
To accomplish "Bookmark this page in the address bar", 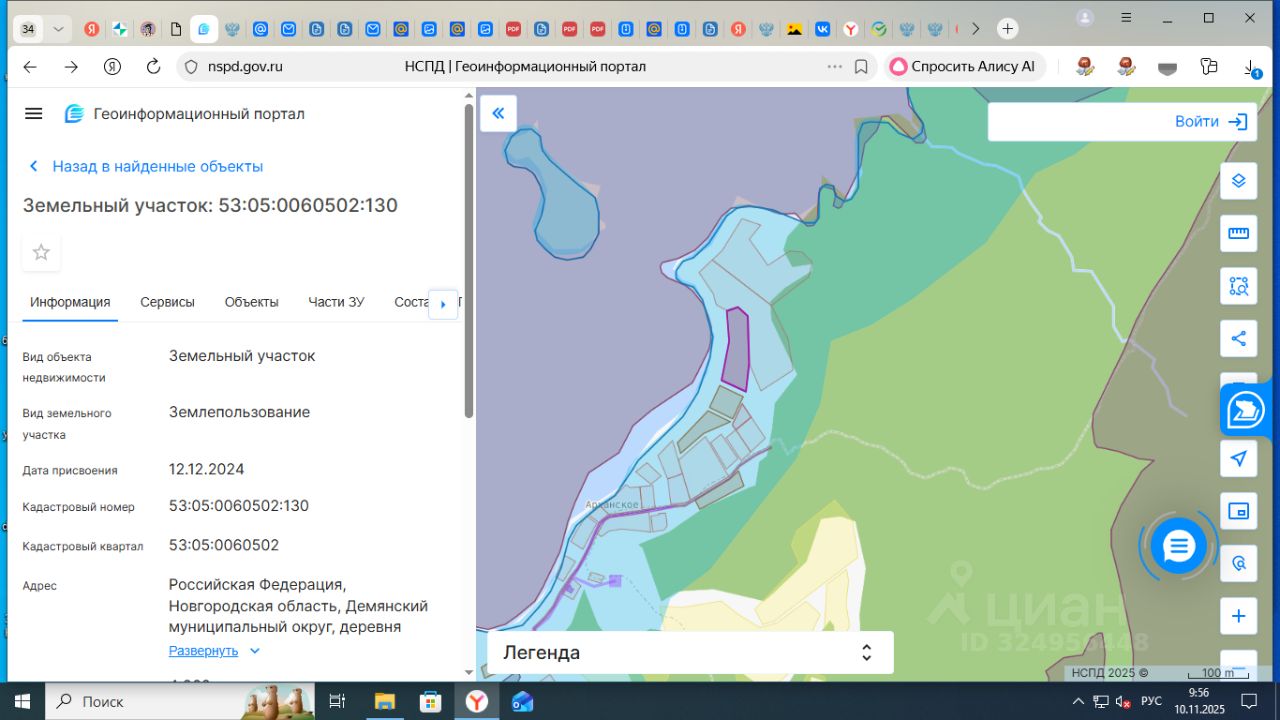I will 861,67.
